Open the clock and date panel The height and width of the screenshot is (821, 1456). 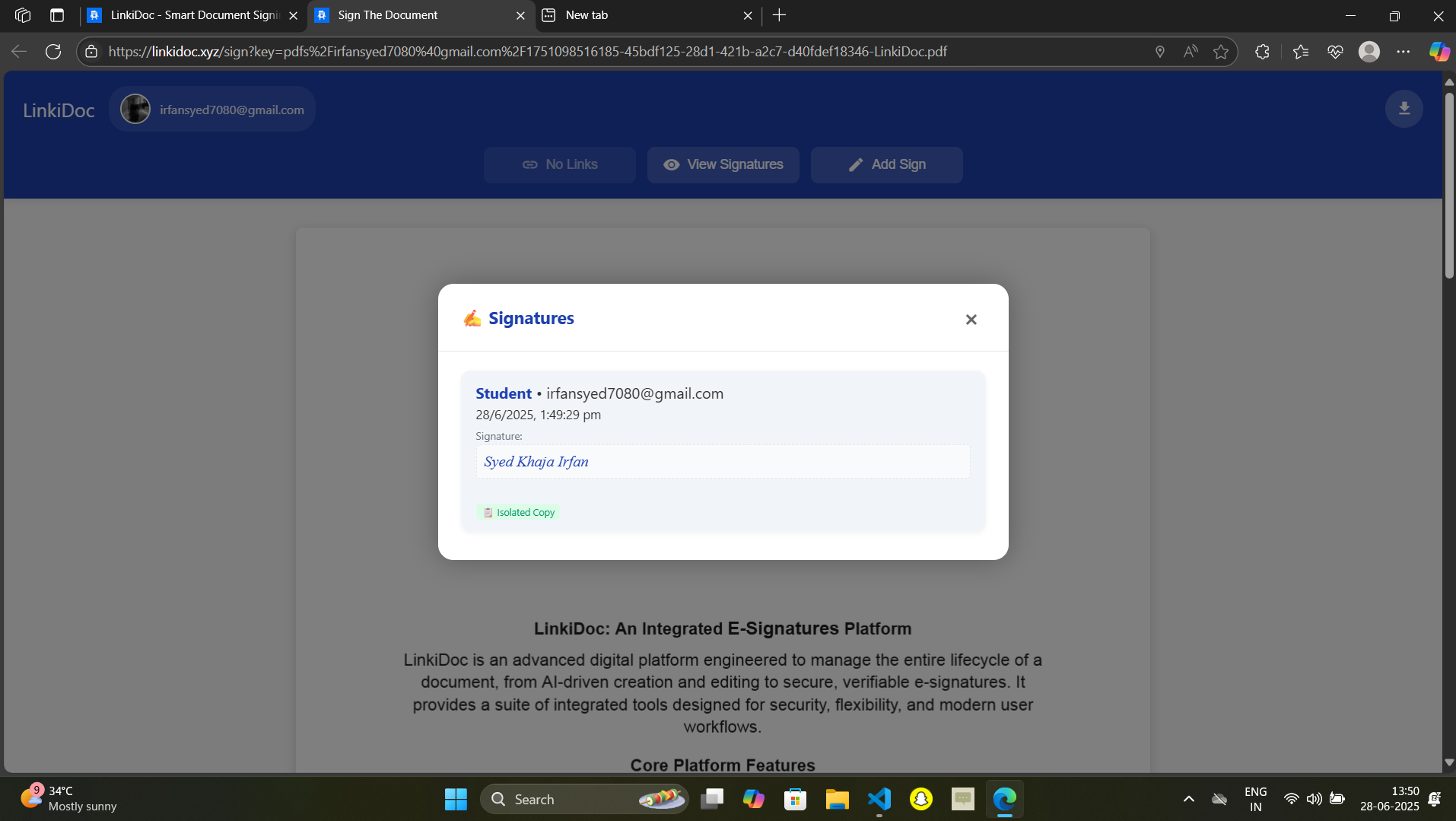tap(1389, 799)
